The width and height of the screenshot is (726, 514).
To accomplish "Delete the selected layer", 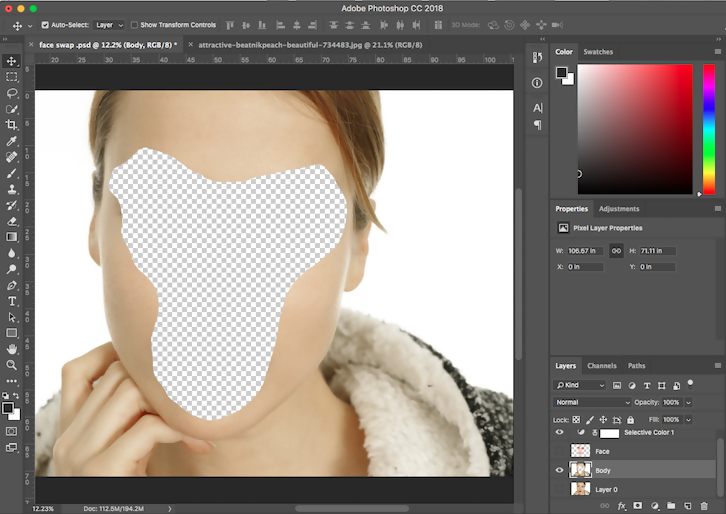I will 704,506.
